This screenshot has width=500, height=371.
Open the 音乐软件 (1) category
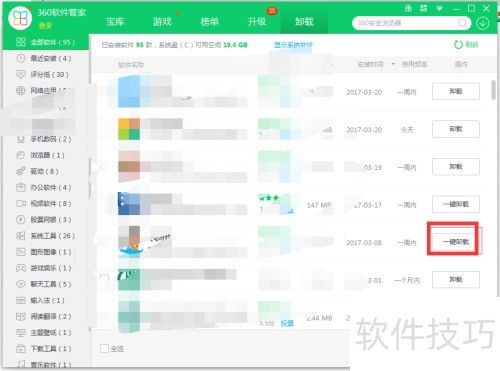tap(44, 364)
